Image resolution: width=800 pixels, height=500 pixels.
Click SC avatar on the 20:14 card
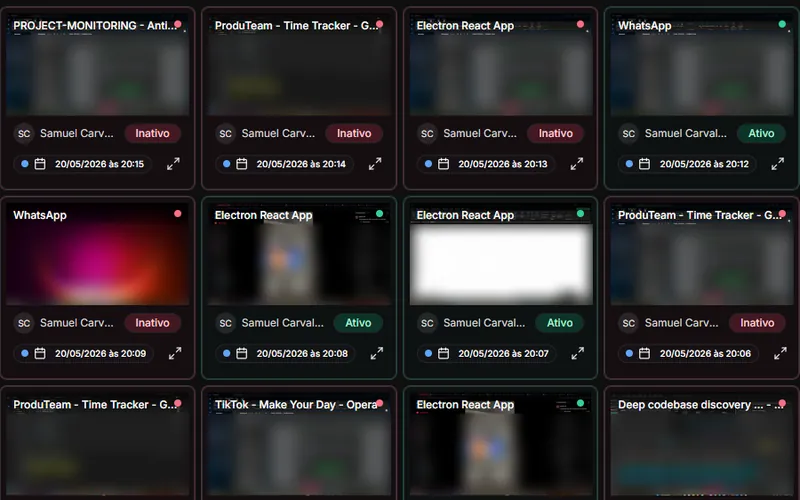226,134
